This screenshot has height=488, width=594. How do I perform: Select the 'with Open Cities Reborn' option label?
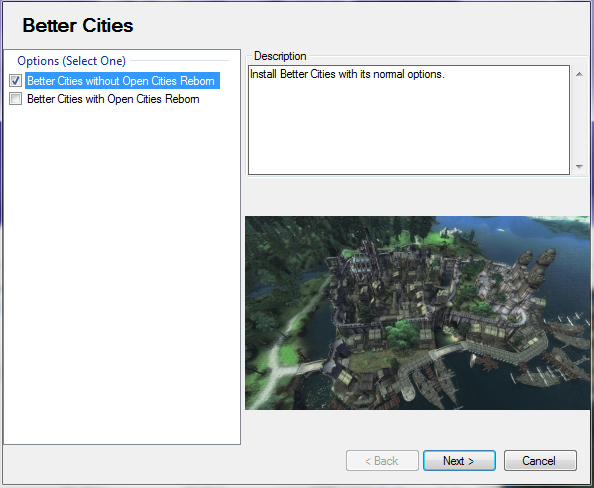[113, 99]
